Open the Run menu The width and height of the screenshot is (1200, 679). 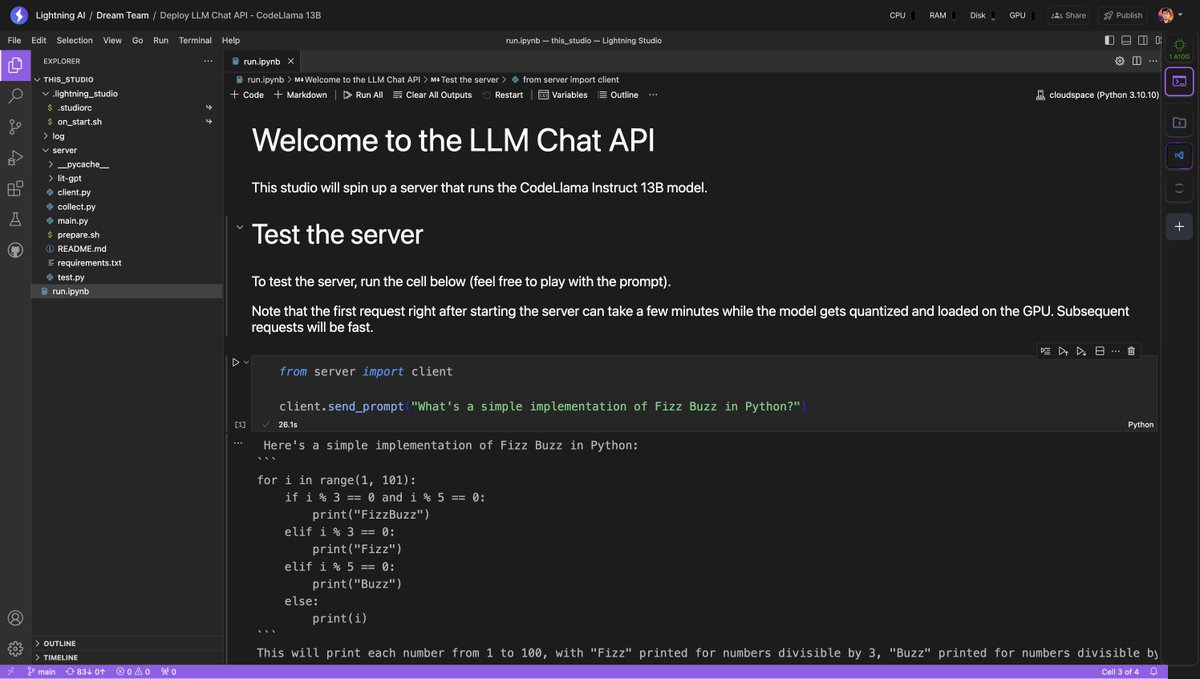click(161, 40)
